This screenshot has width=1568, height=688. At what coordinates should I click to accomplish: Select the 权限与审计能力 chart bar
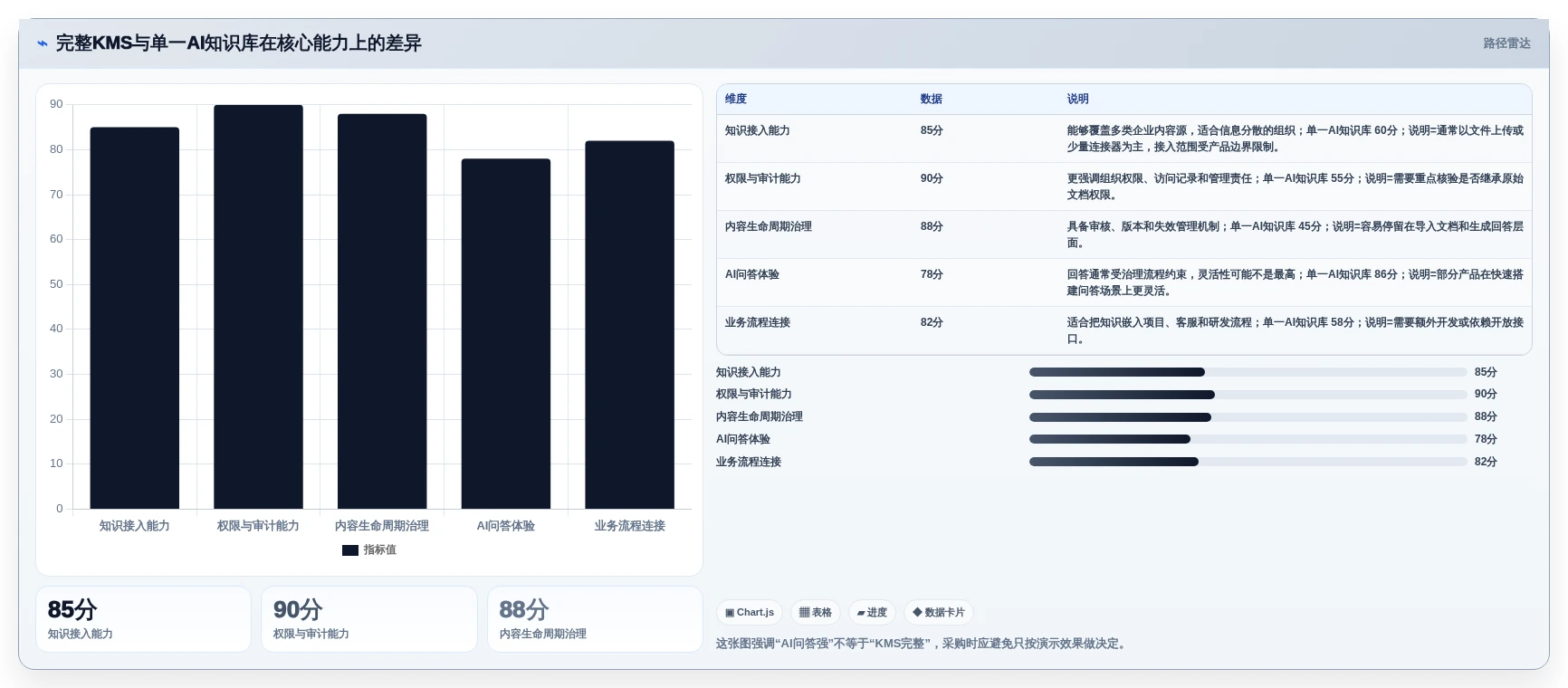258,307
